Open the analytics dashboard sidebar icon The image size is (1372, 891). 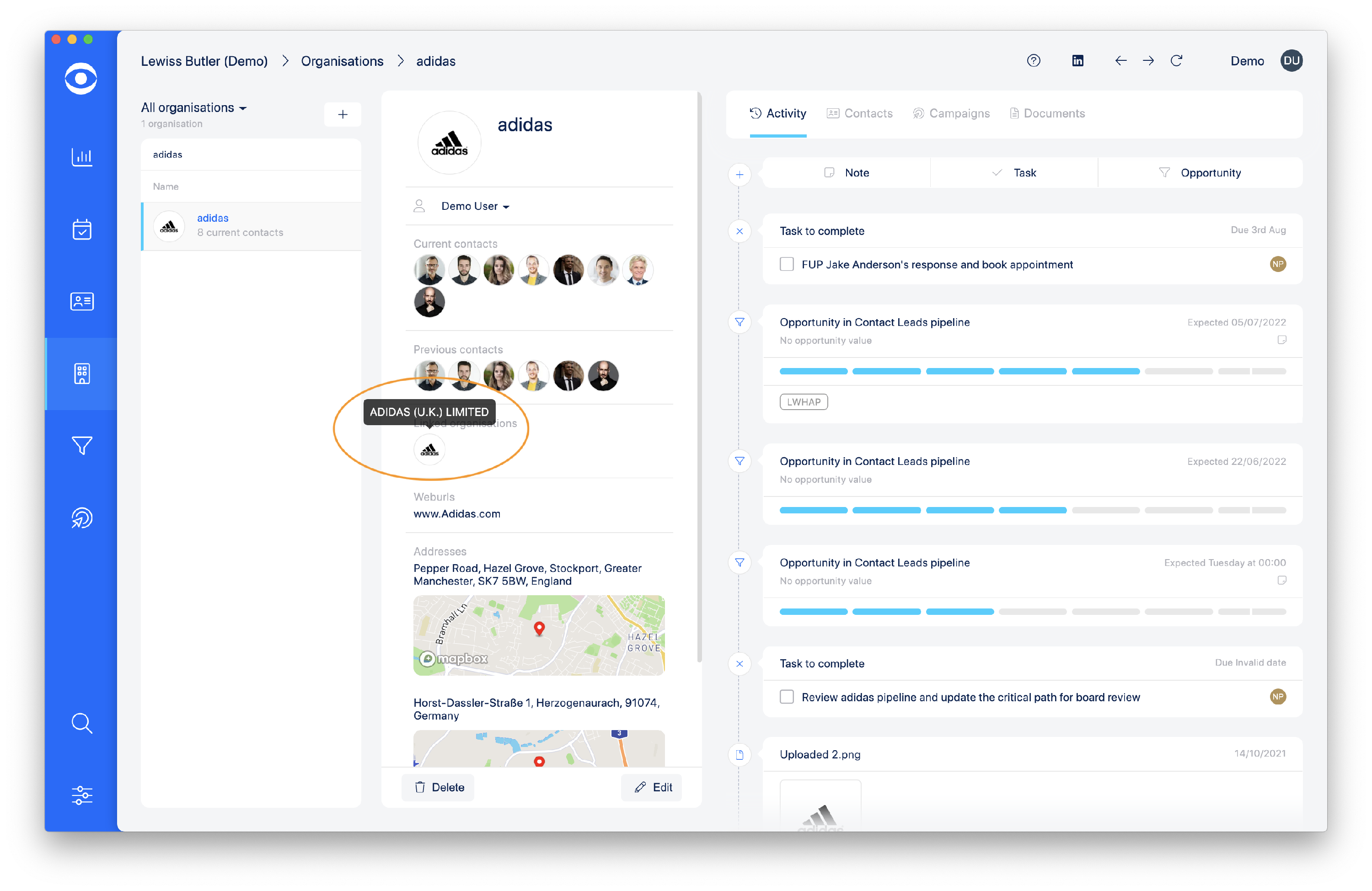[x=81, y=157]
